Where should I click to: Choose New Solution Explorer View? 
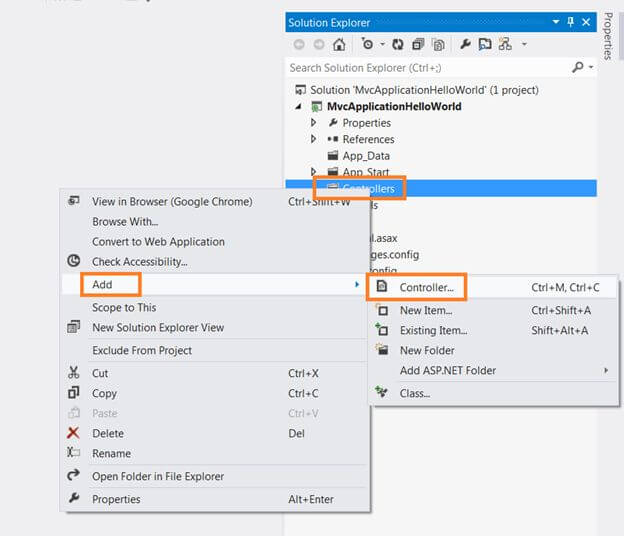point(216,327)
